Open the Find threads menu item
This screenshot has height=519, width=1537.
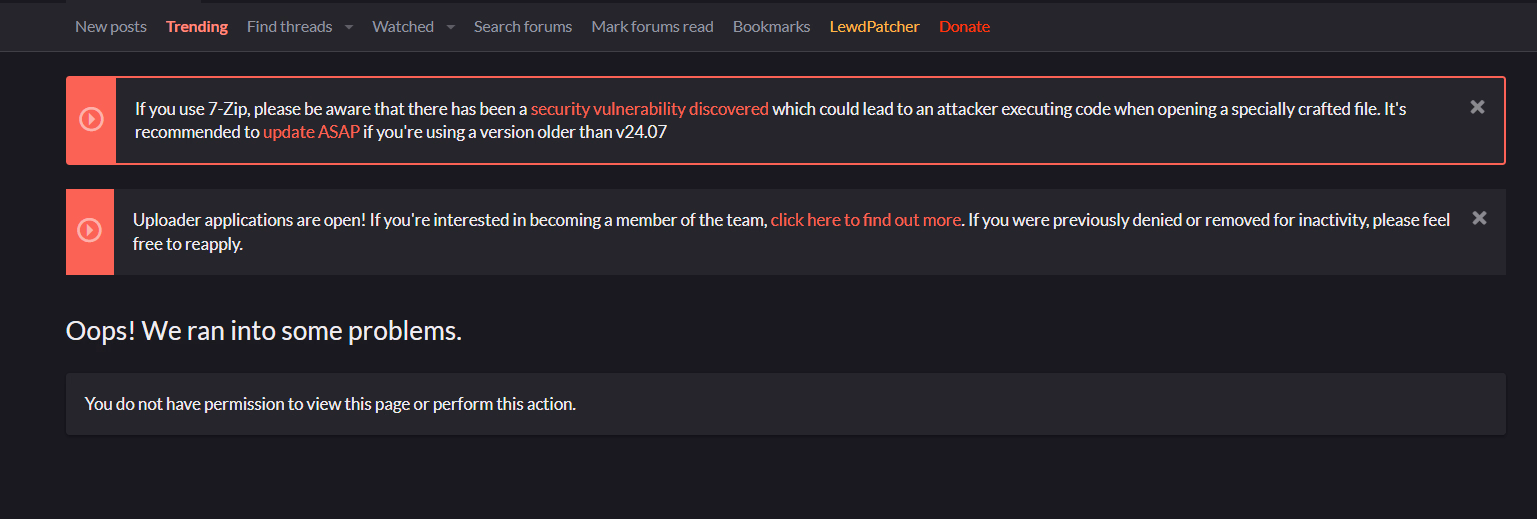pos(289,27)
